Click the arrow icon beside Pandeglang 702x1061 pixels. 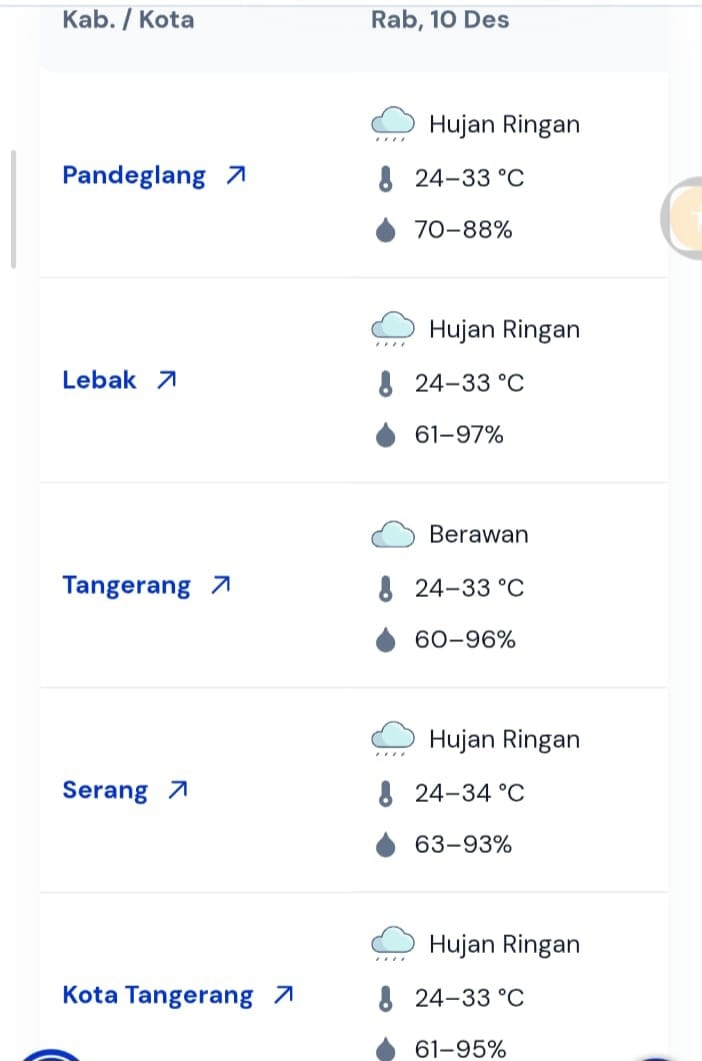(235, 176)
